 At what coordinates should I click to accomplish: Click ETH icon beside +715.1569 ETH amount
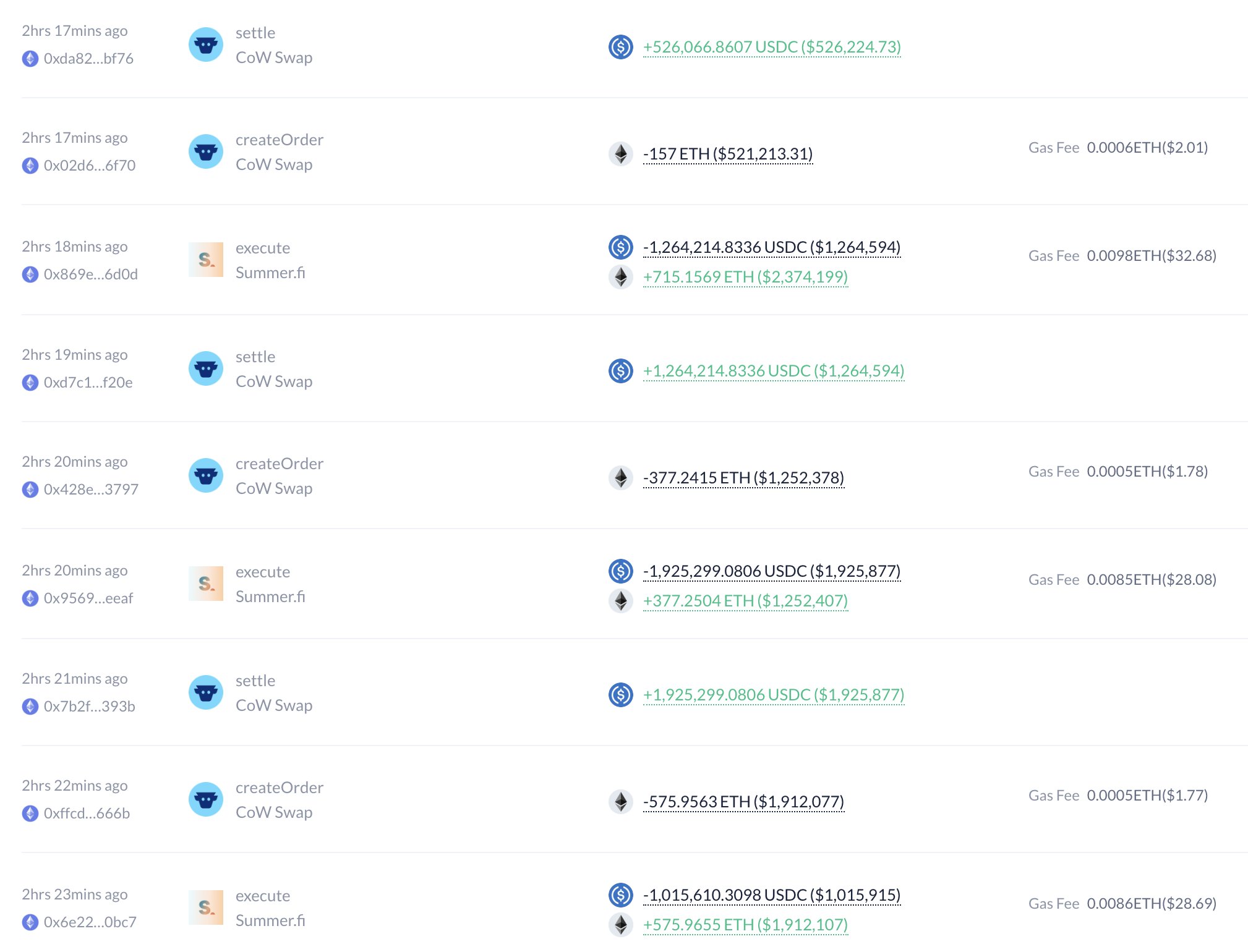point(620,277)
